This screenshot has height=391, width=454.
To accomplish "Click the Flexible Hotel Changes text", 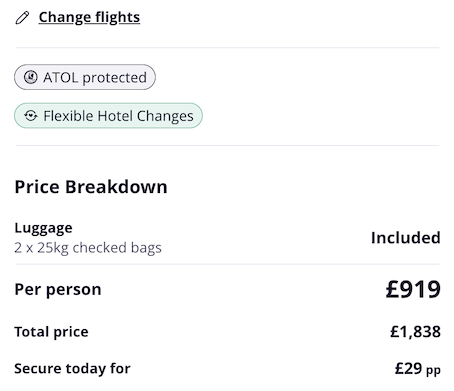I will [x=118, y=116].
